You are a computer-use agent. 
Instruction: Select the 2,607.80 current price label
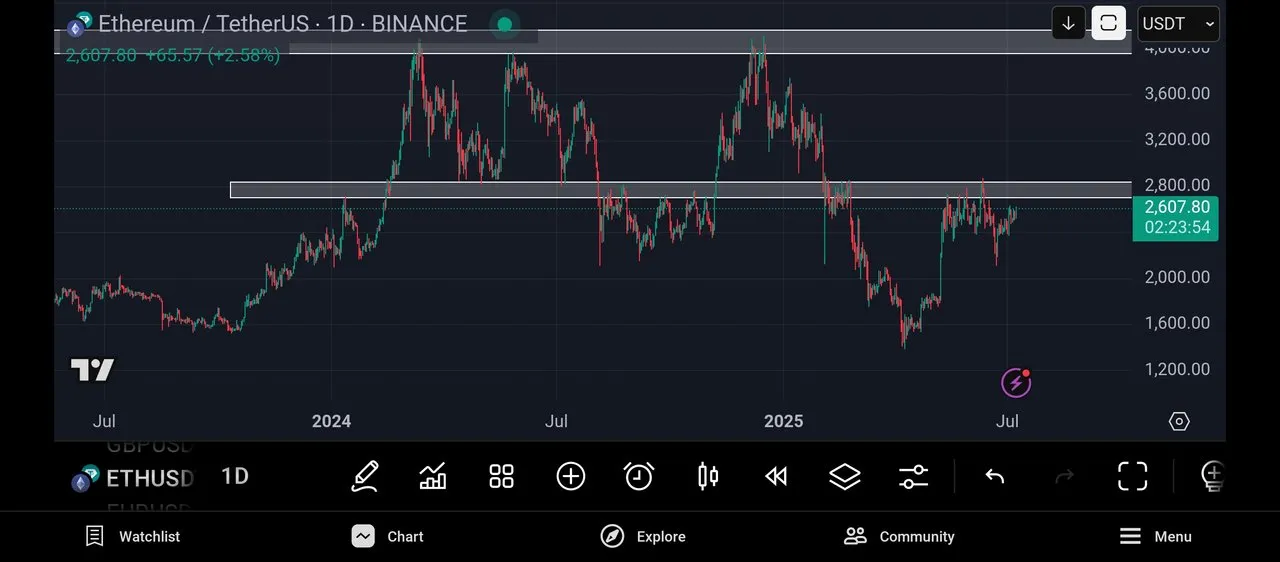(1177, 208)
